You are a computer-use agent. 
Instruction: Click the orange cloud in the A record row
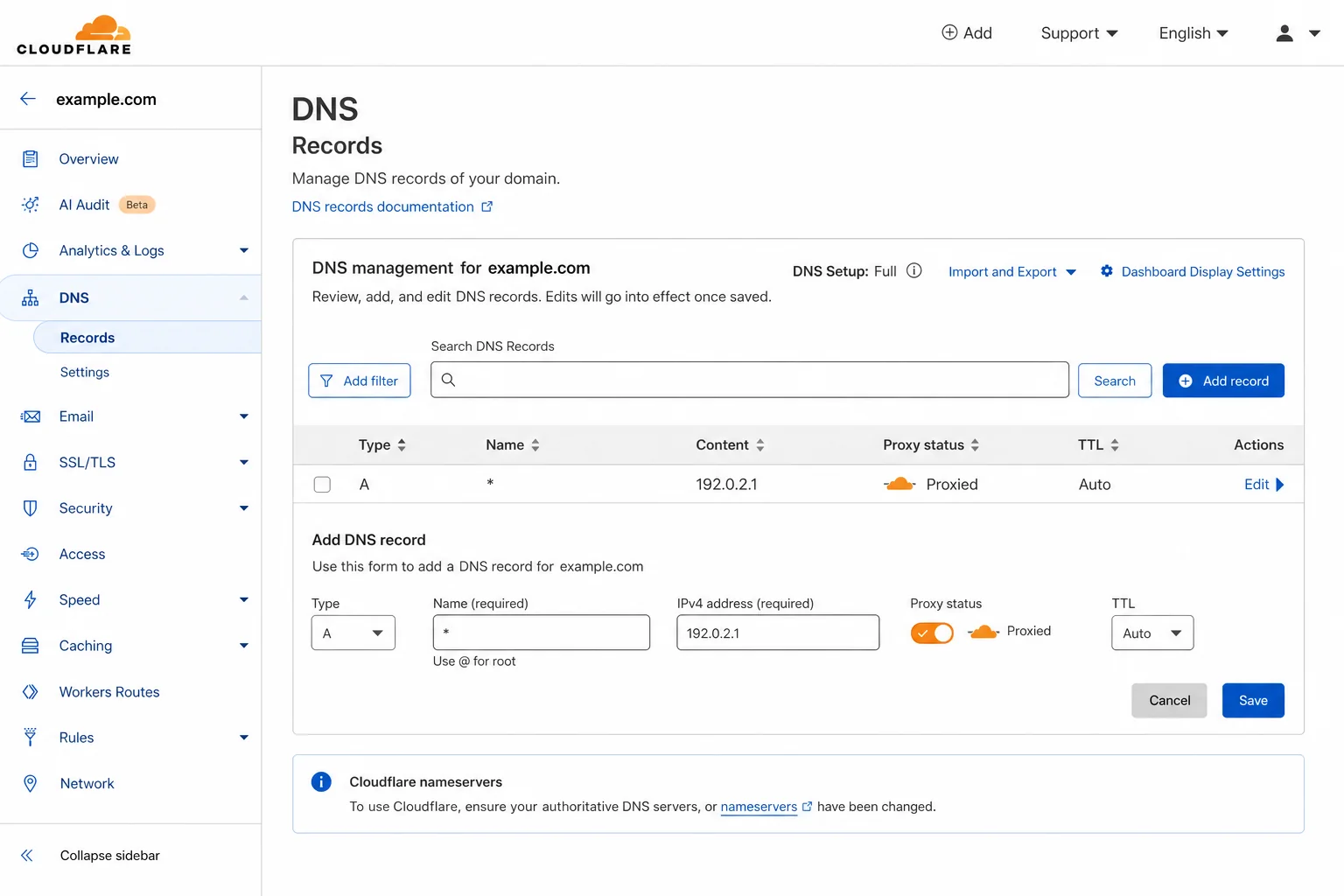click(899, 484)
